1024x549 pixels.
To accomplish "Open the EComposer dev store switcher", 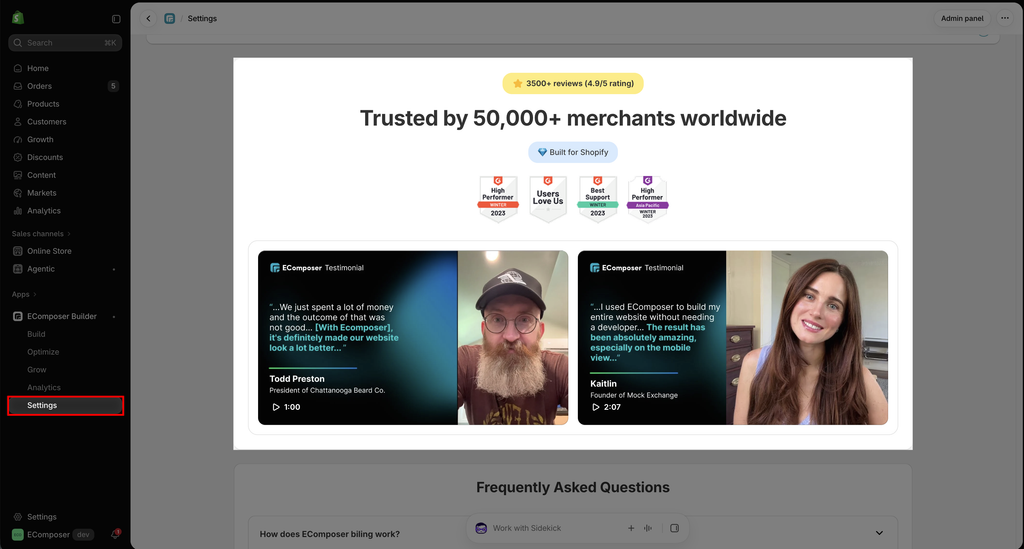I will (x=52, y=535).
